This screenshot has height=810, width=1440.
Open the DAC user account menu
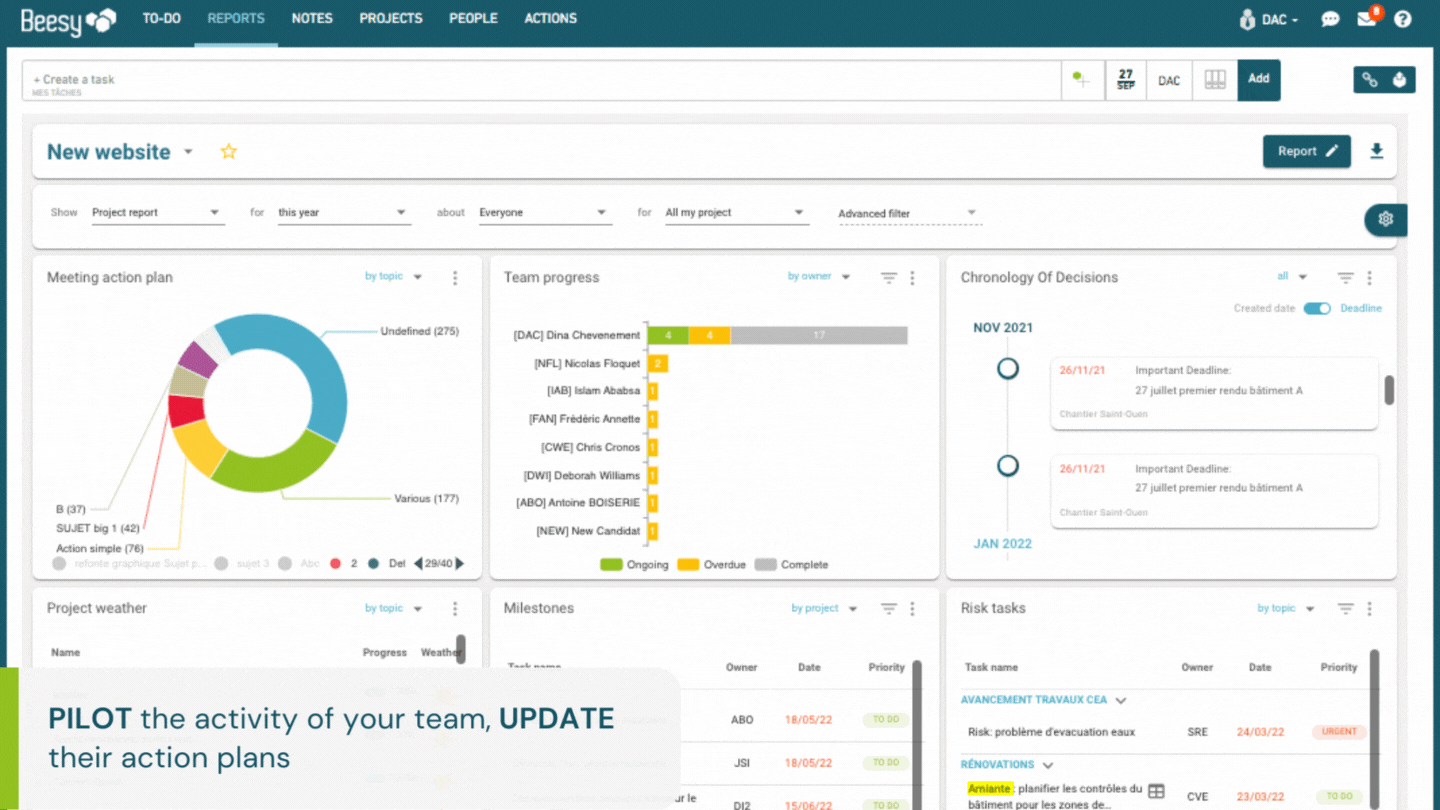[x=1269, y=19]
